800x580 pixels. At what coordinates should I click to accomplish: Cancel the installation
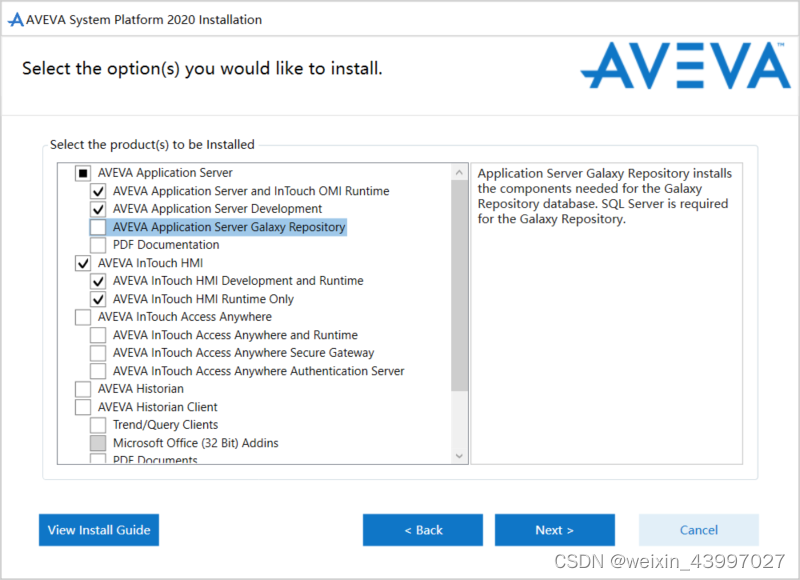coord(698,530)
